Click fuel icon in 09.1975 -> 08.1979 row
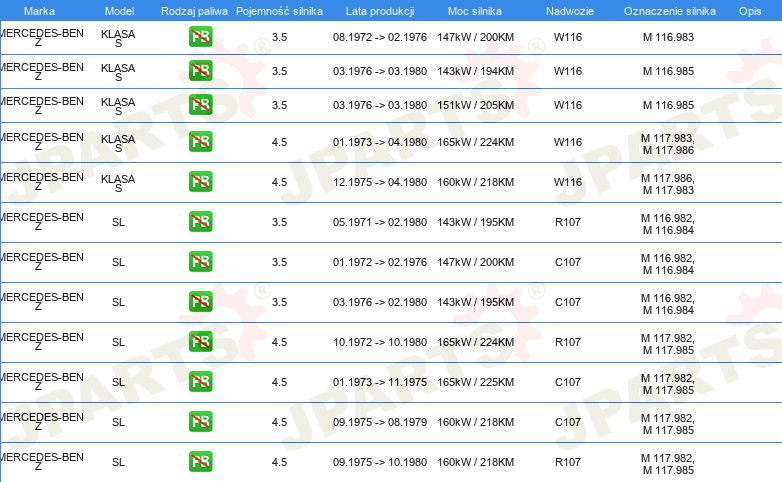Image resolution: width=782 pixels, height=482 pixels. (200, 421)
